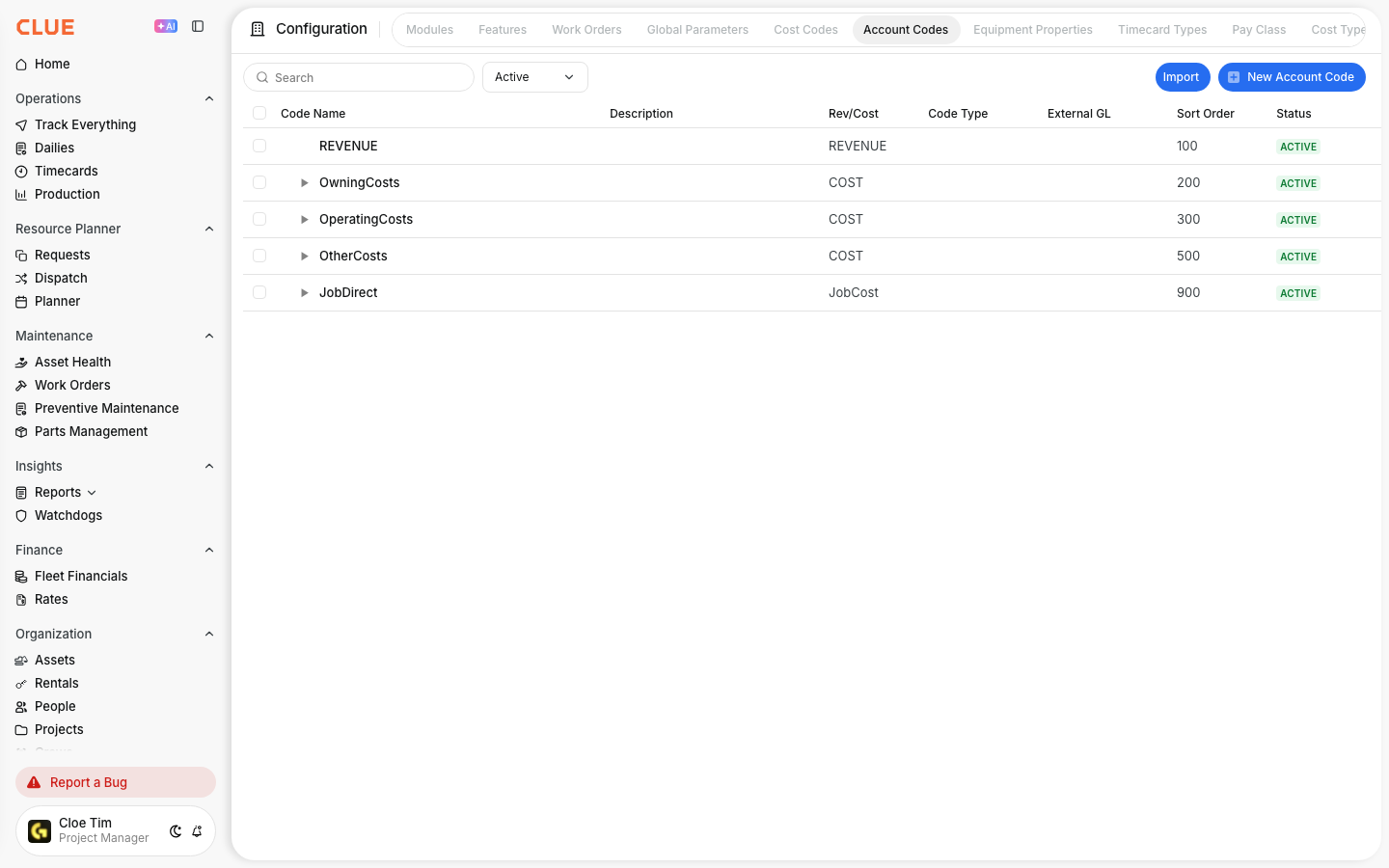Select all rows with header checkbox
Screen dimensions: 1389x868
coord(259,113)
